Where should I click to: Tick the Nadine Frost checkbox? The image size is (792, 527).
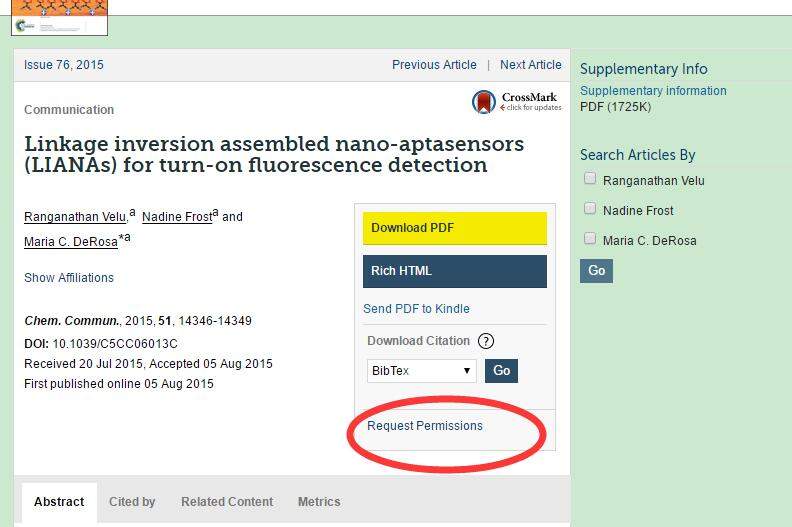(x=590, y=209)
